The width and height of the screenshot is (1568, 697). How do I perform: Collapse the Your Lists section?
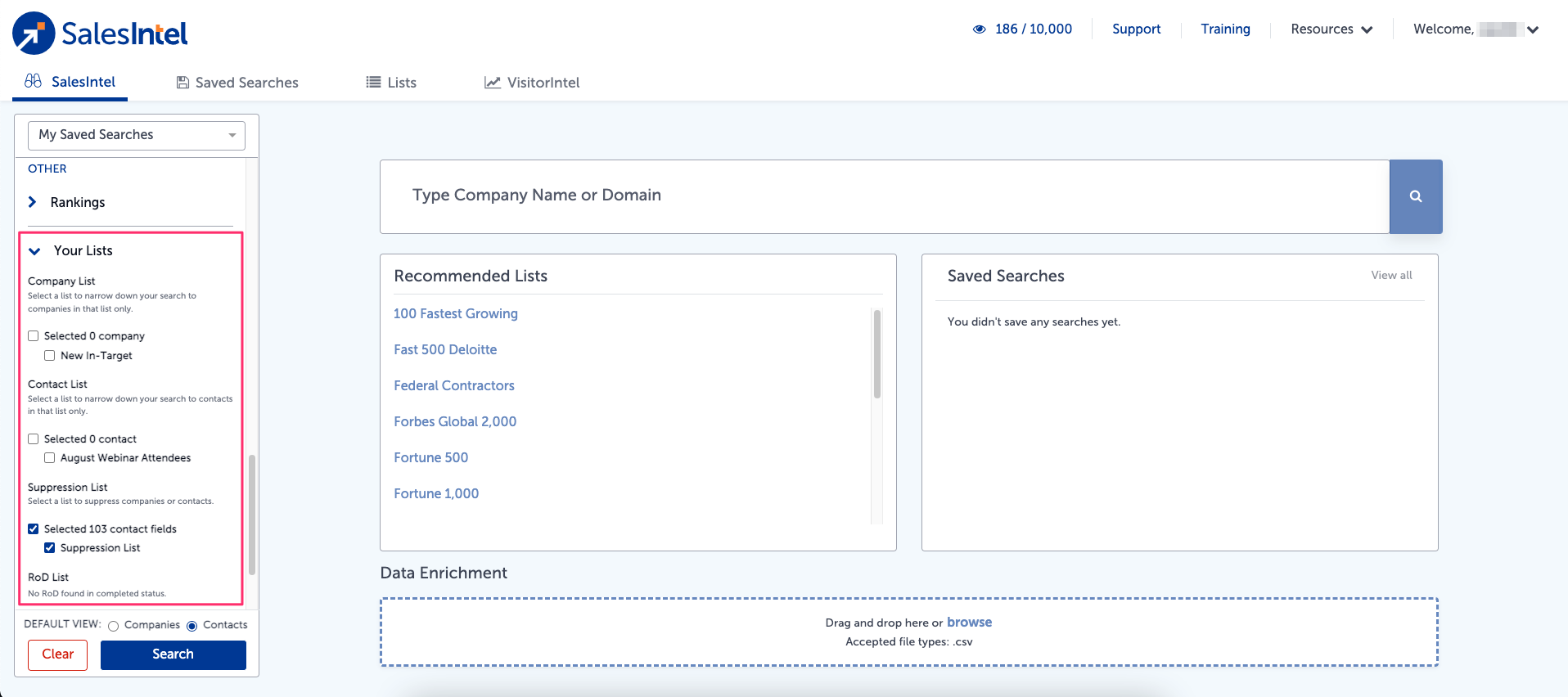point(70,251)
